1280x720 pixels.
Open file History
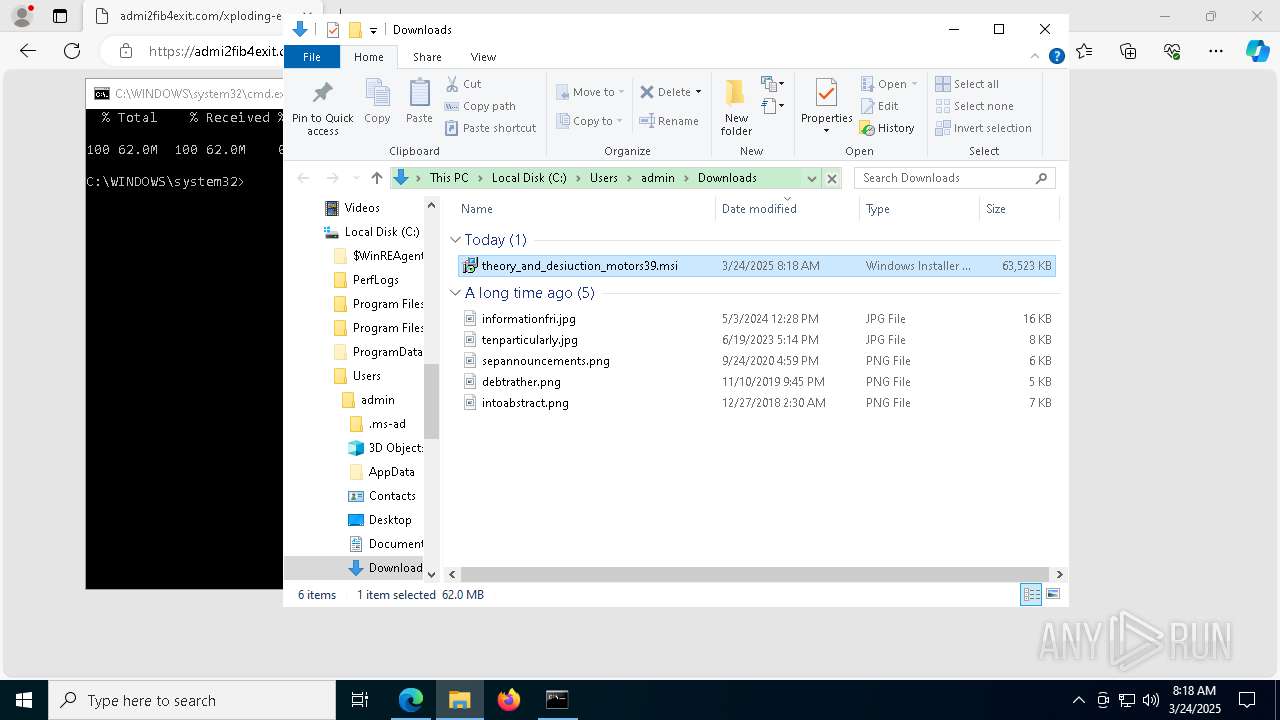coord(887,128)
